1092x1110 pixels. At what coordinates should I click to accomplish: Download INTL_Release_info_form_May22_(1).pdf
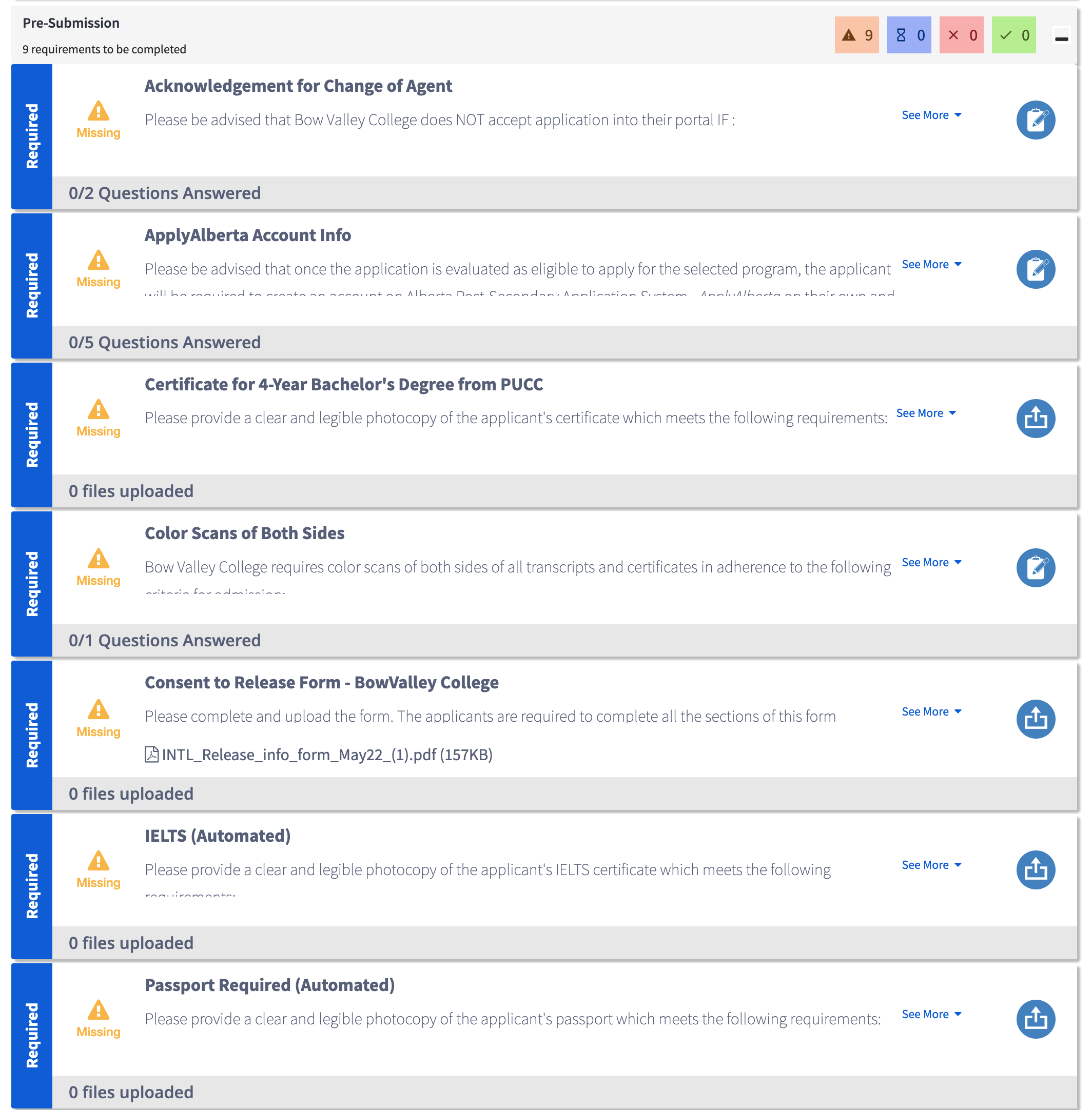327,754
